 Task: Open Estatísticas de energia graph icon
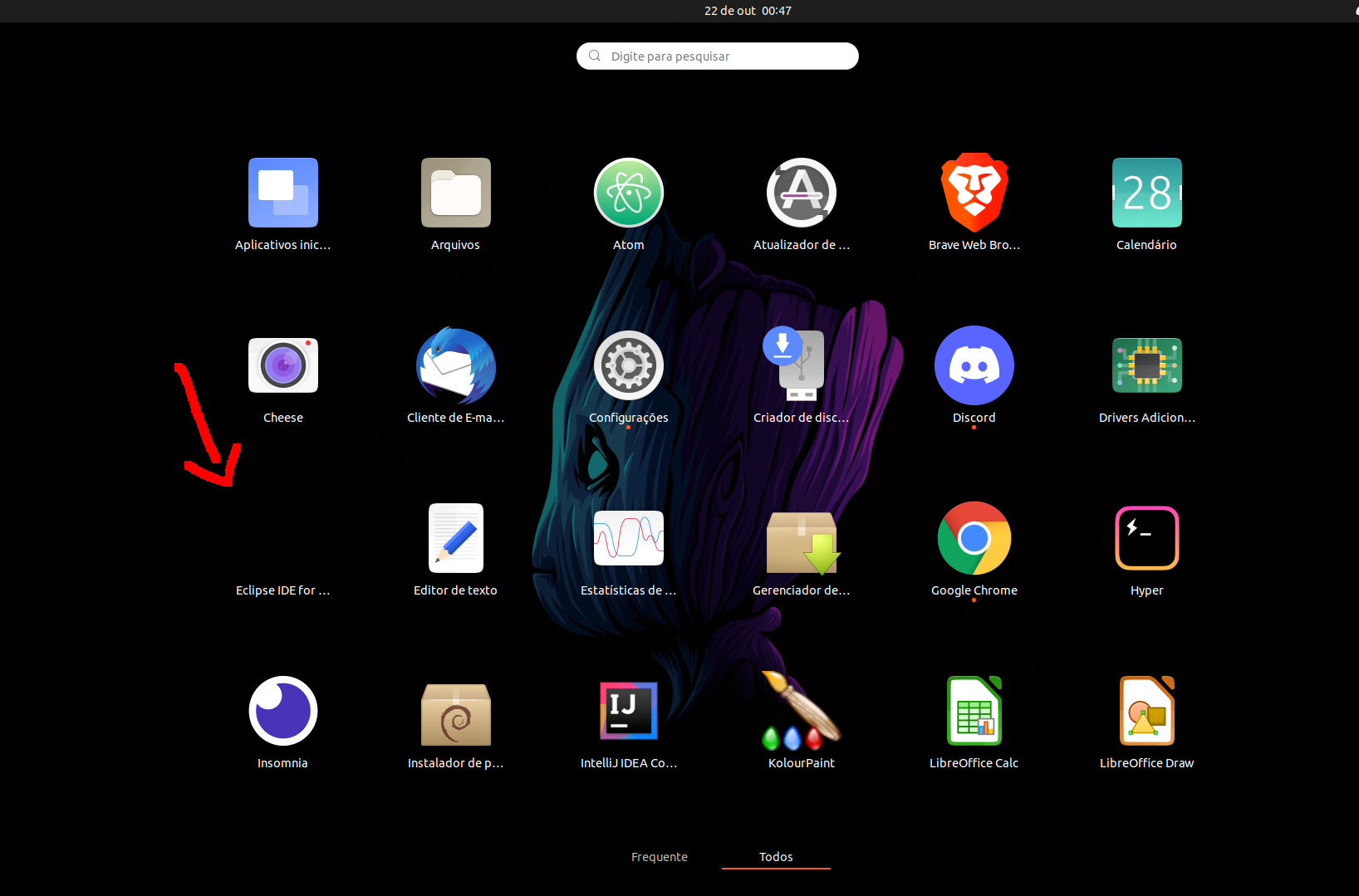[629, 538]
